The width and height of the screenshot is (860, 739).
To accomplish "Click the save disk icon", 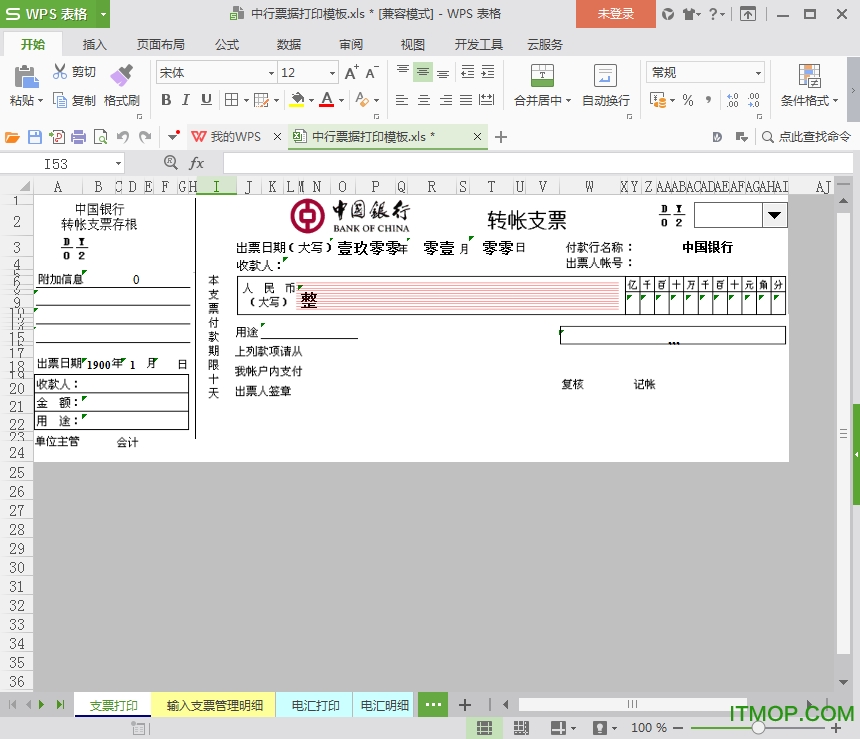I will pyautogui.click(x=35, y=137).
